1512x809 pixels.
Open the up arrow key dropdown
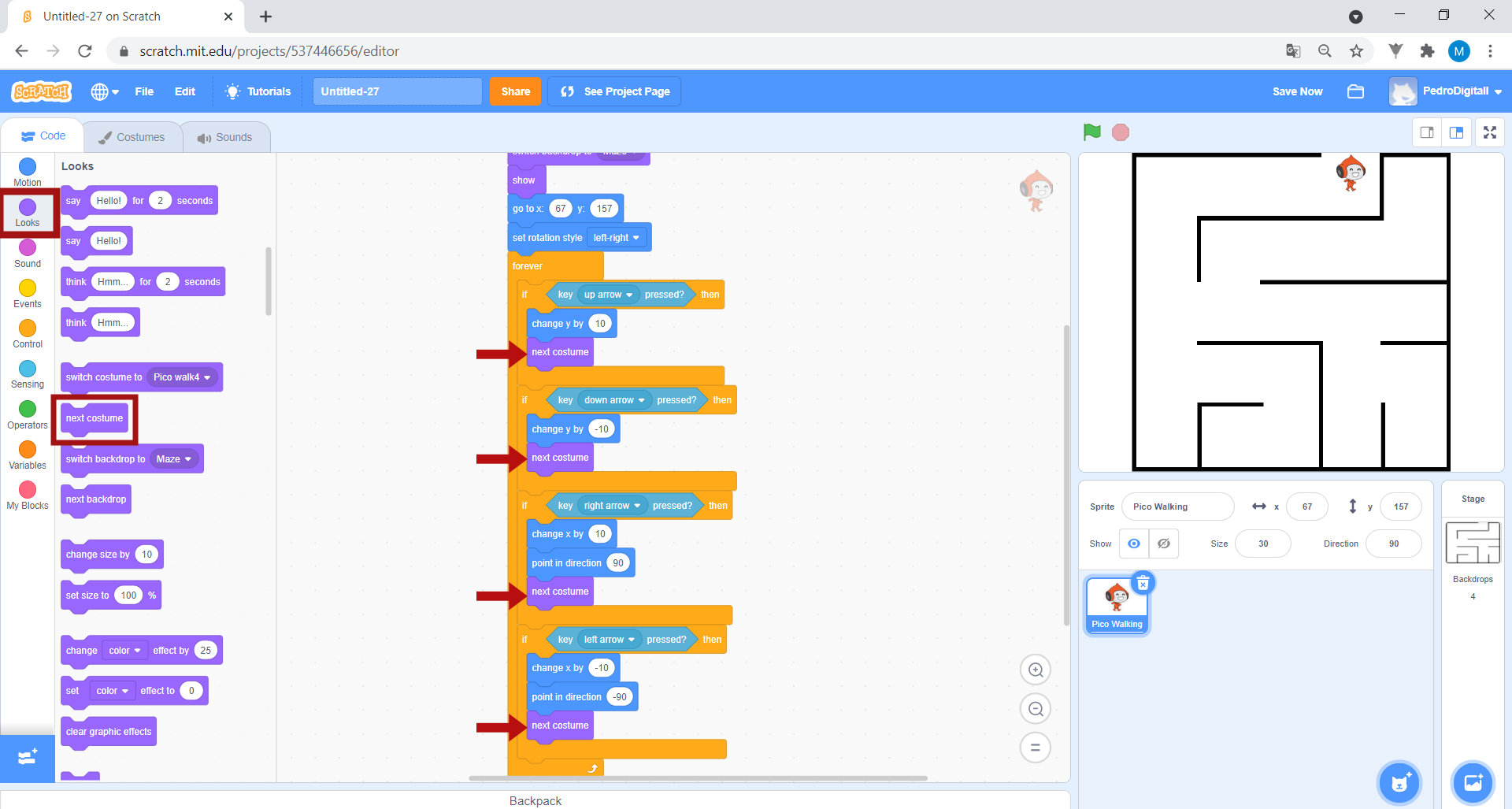click(x=608, y=295)
